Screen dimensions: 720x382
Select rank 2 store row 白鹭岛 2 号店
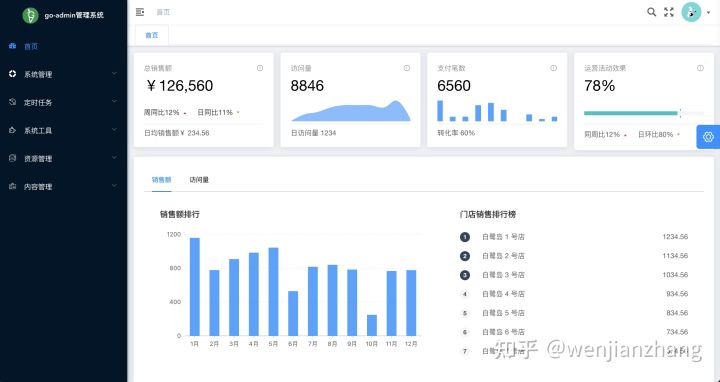574,256
